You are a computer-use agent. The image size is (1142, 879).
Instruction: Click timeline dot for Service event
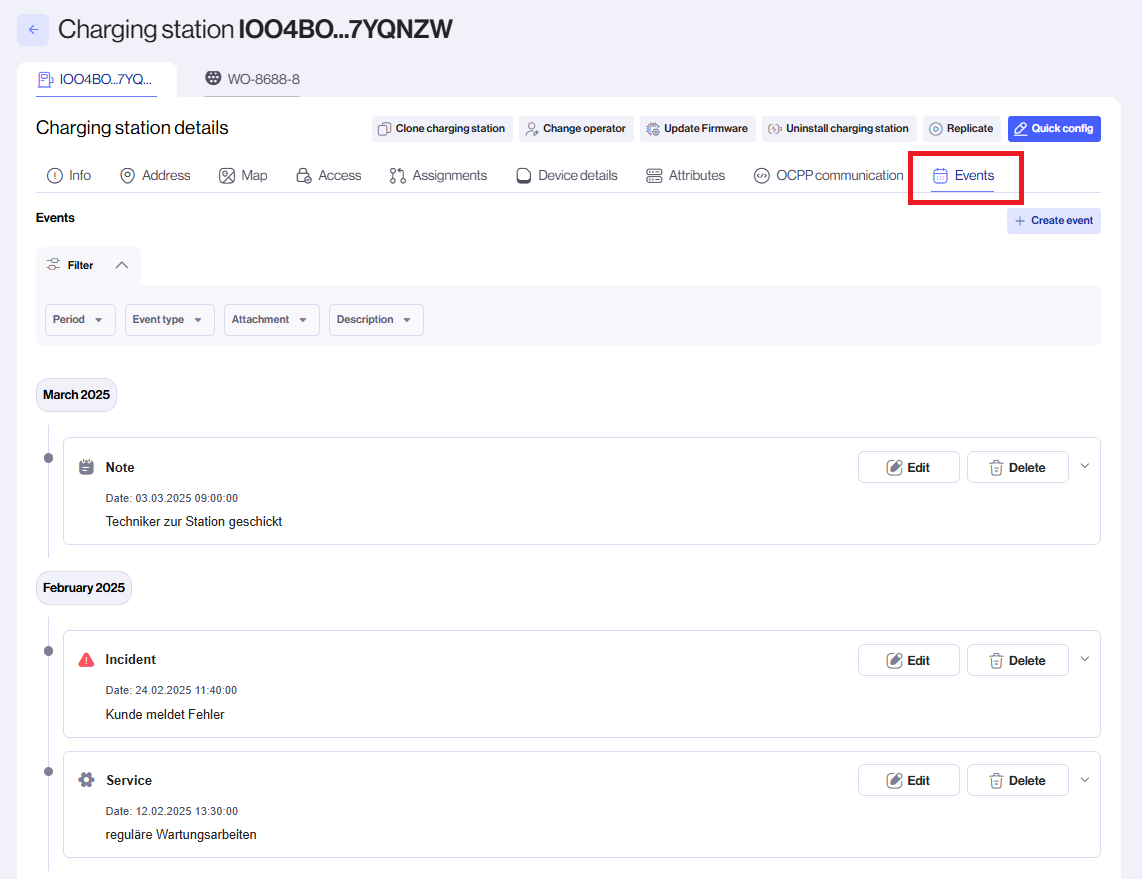[x=48, y=771]
